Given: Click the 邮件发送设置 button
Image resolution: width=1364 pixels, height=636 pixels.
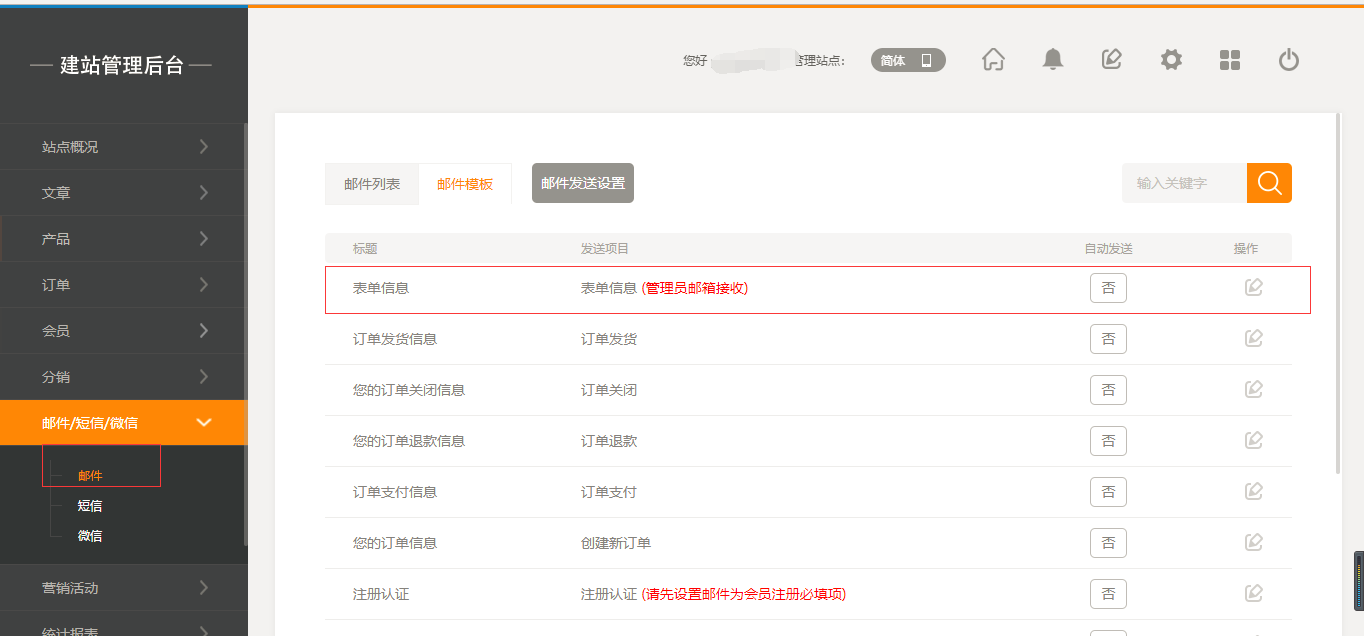Looking at the screenshot, I should 583,183.
